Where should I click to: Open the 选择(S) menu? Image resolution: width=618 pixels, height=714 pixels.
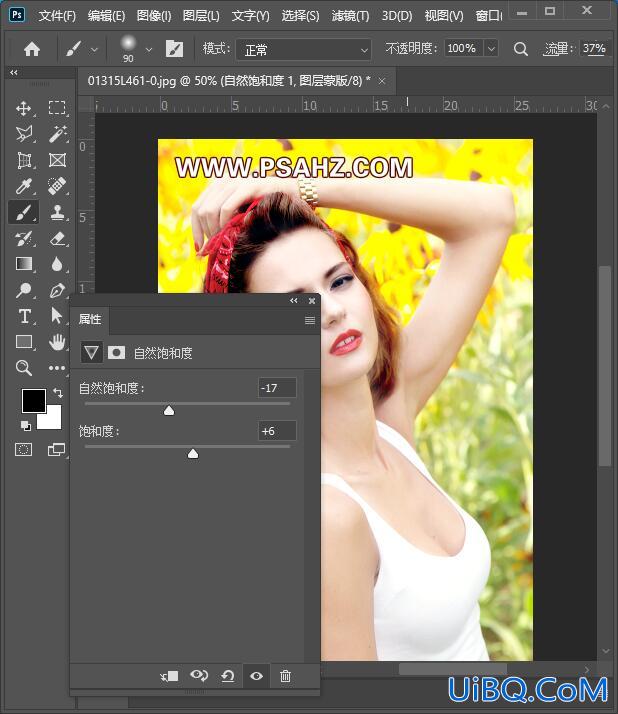point(300,16)
